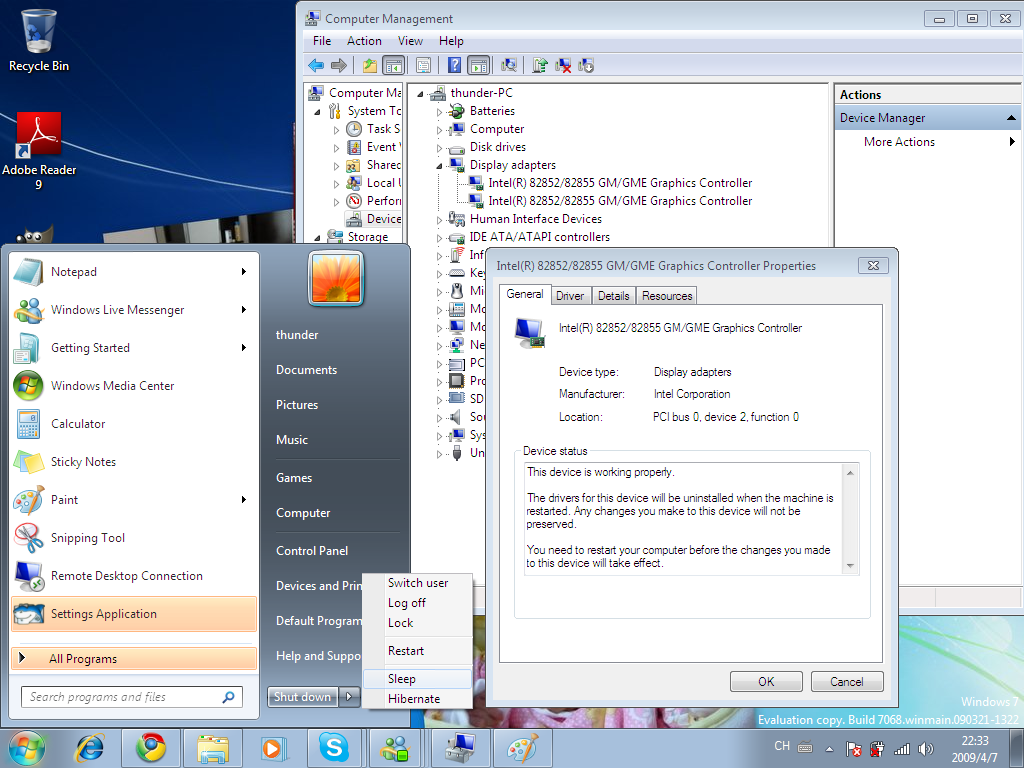Click OK in the Graphics Controller Properties dialog
This screenshot has height=768, width=1024.
[766, 681]
